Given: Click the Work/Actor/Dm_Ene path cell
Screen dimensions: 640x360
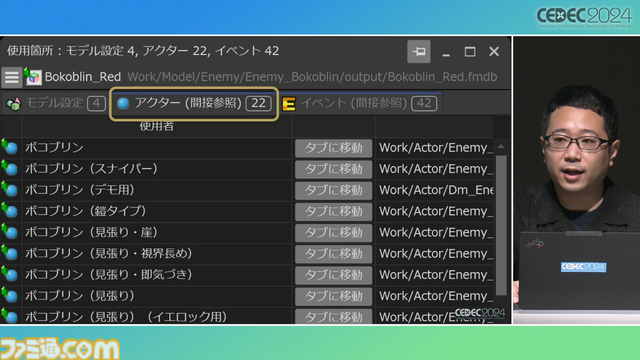Looking at the screenshot, I should coord(436,190).
